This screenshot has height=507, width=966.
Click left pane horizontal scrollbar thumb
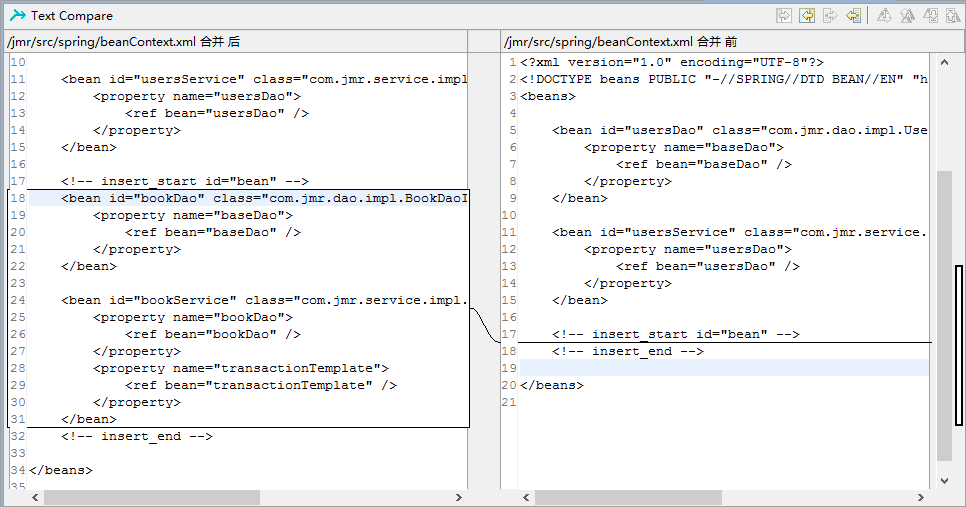pyautogui.click(x=152, y=497)
